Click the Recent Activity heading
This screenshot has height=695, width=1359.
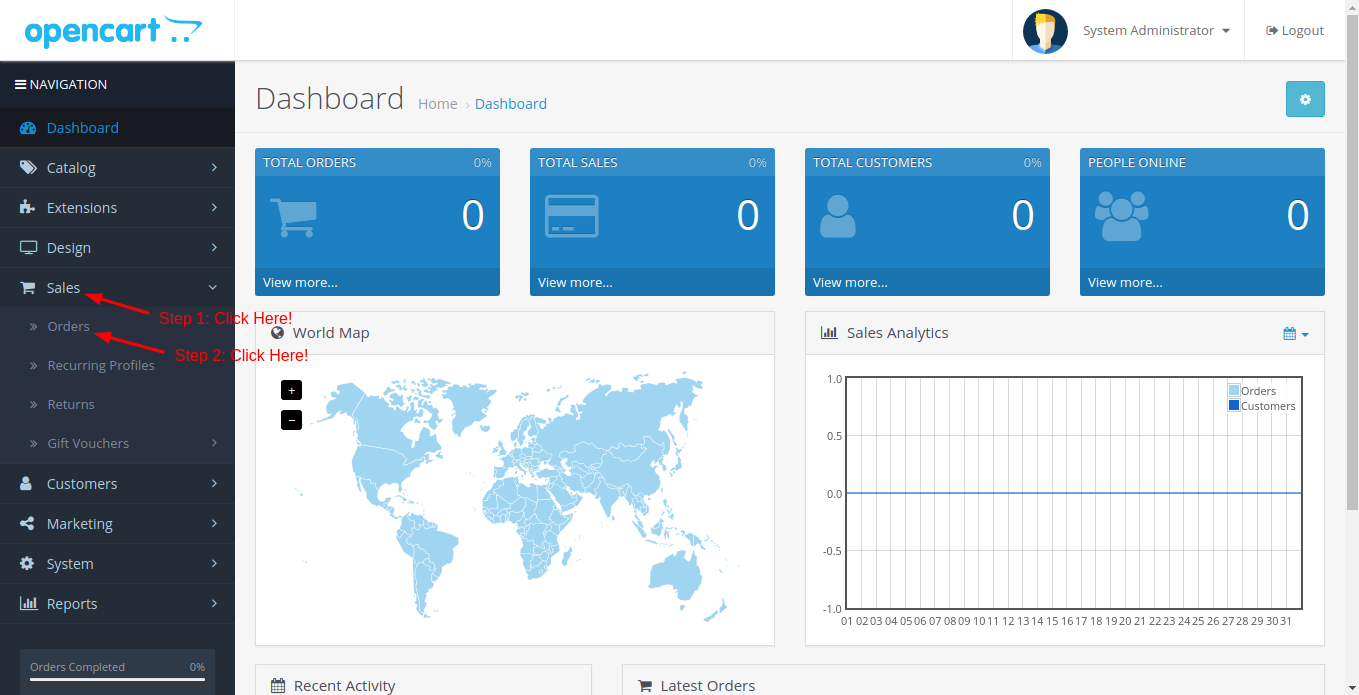(345, 686)
